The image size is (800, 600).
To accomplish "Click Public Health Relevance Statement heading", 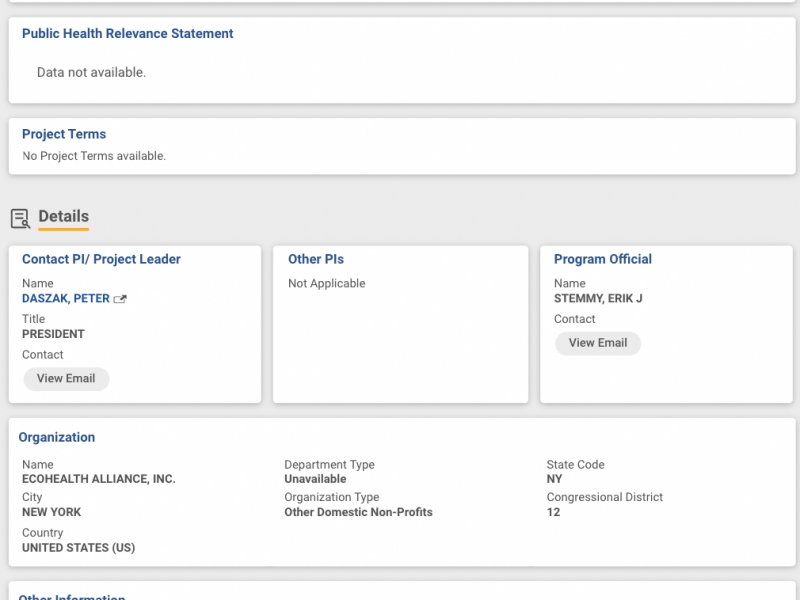I will click(x=127, y=33).
